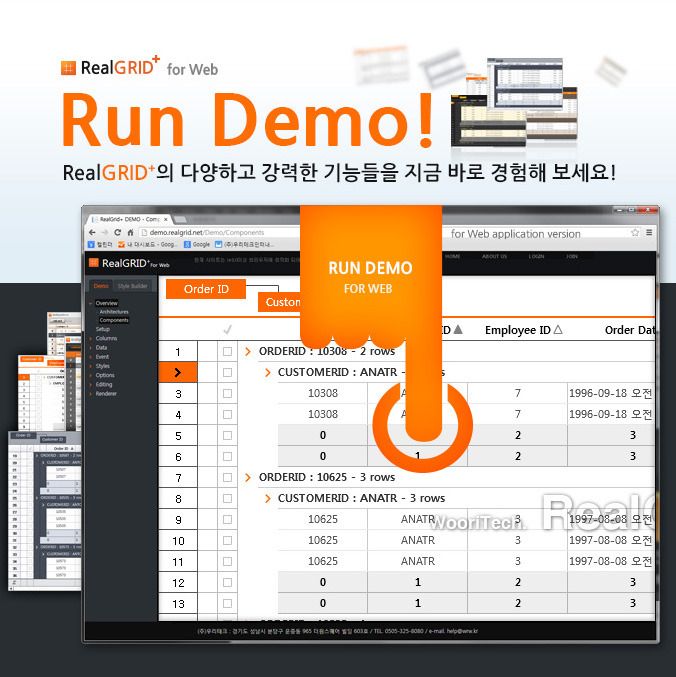Screen dimensions: 676x677
Task: Tick the checkbox in row 13
Action: tap(227, 603)
